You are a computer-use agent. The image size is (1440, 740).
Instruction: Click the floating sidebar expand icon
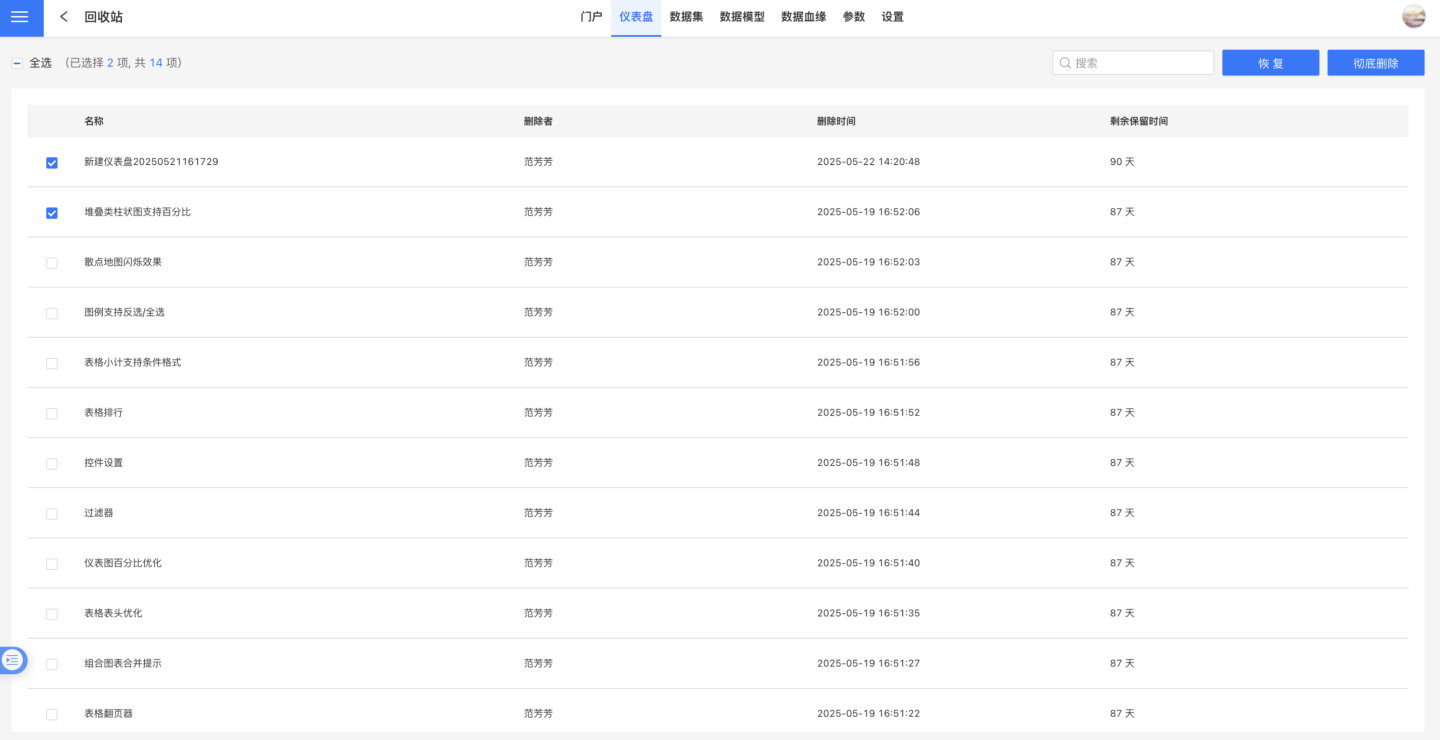coord(13,660)
